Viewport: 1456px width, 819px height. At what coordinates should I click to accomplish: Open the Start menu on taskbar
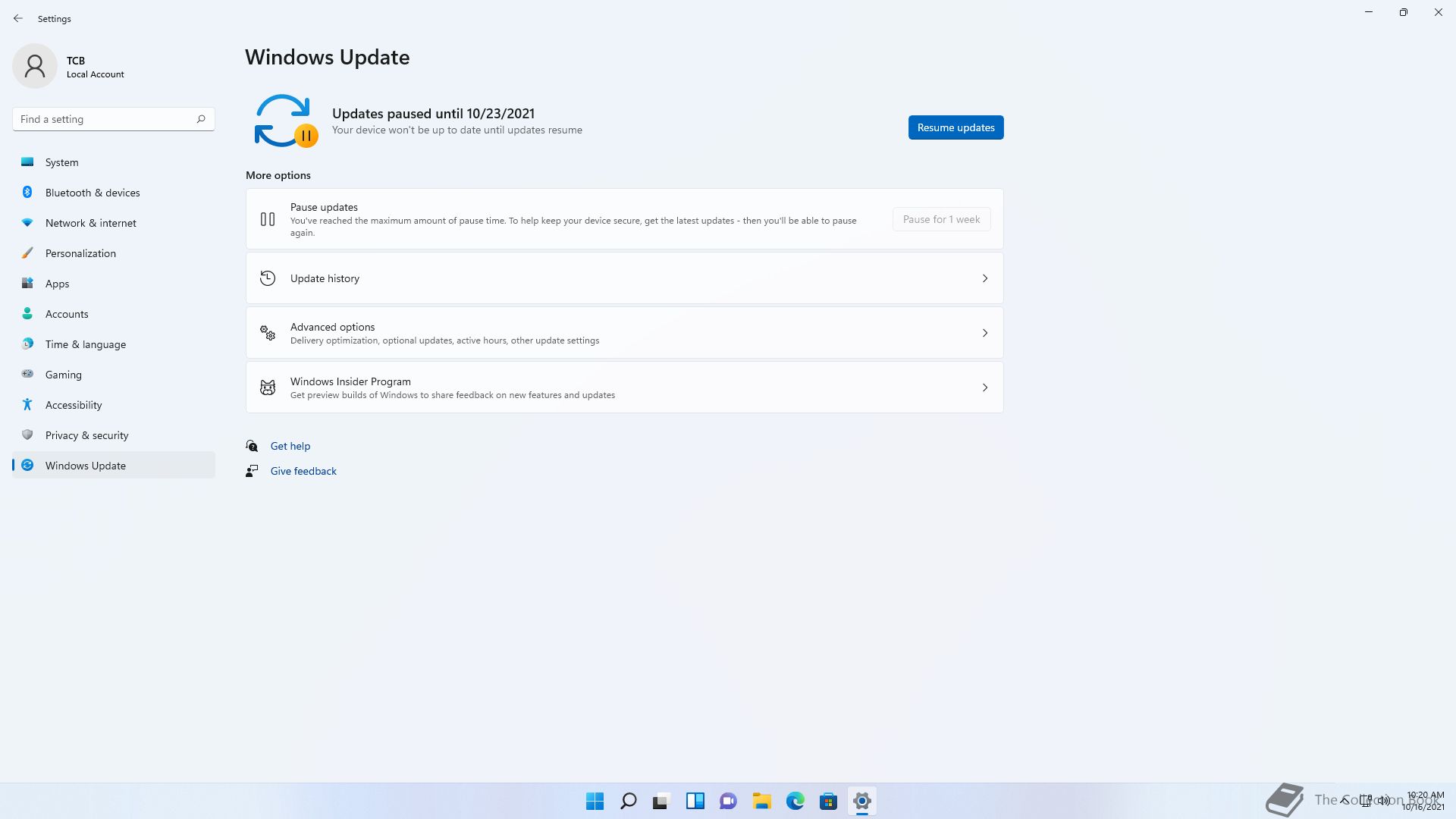click(595, 801)
